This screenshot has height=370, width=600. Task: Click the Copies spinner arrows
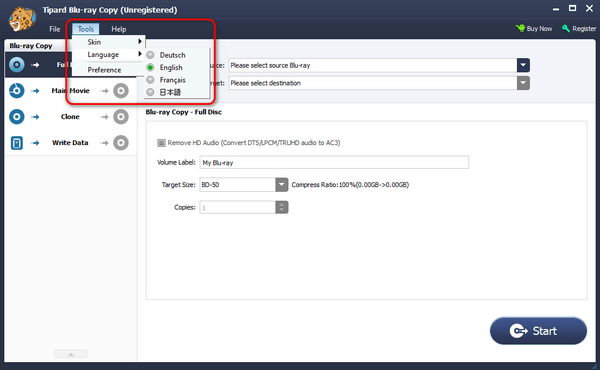click(x=282, y=207)
